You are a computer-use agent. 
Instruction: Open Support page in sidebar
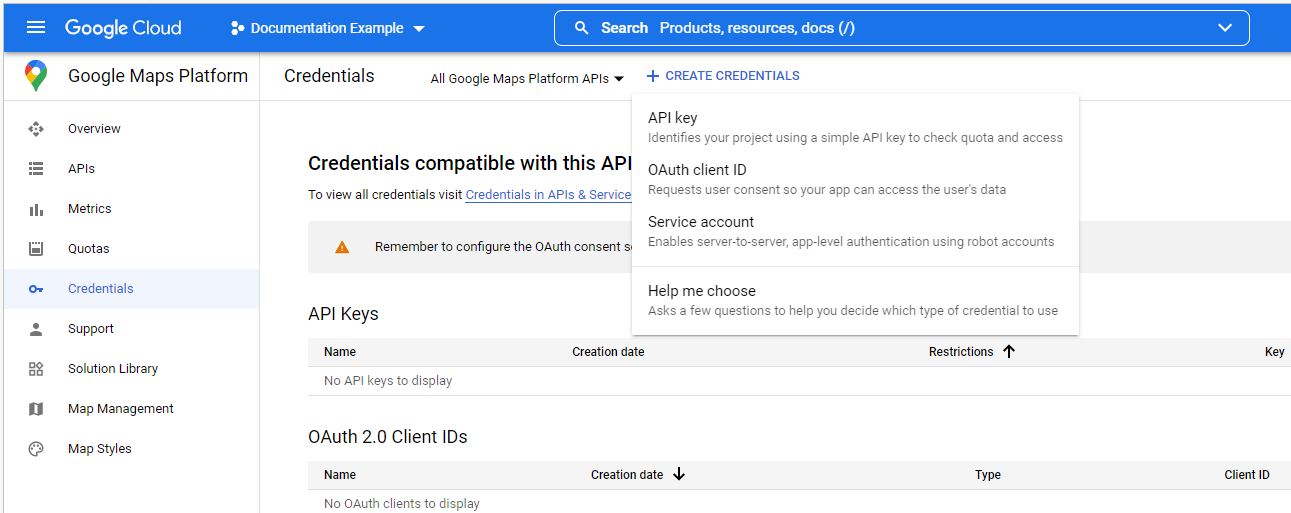click(131, 329)
